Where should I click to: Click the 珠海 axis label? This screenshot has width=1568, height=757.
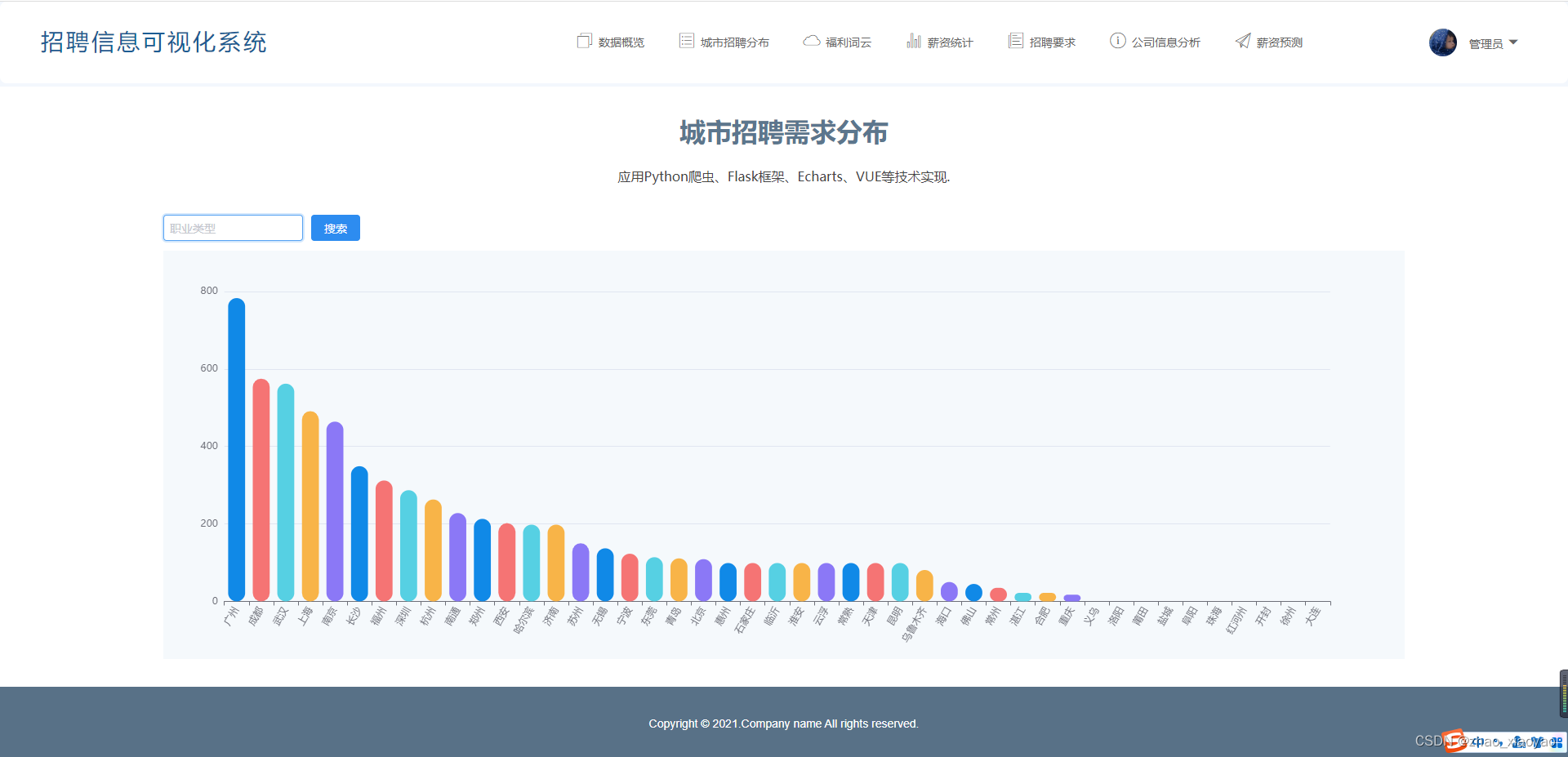[x=1214, y=617]
